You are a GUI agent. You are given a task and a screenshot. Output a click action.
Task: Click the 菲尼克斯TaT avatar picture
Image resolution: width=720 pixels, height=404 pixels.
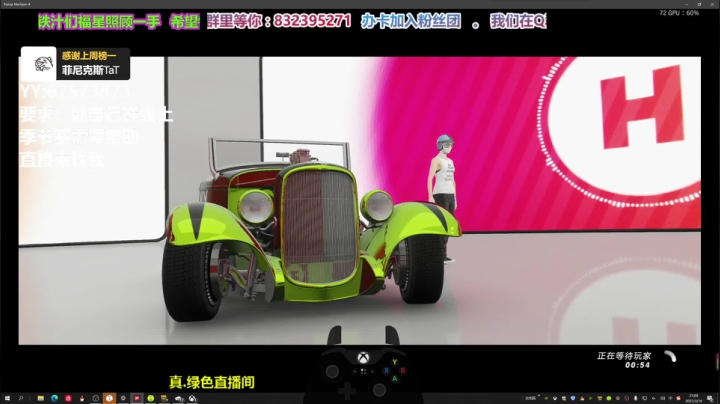39,64
